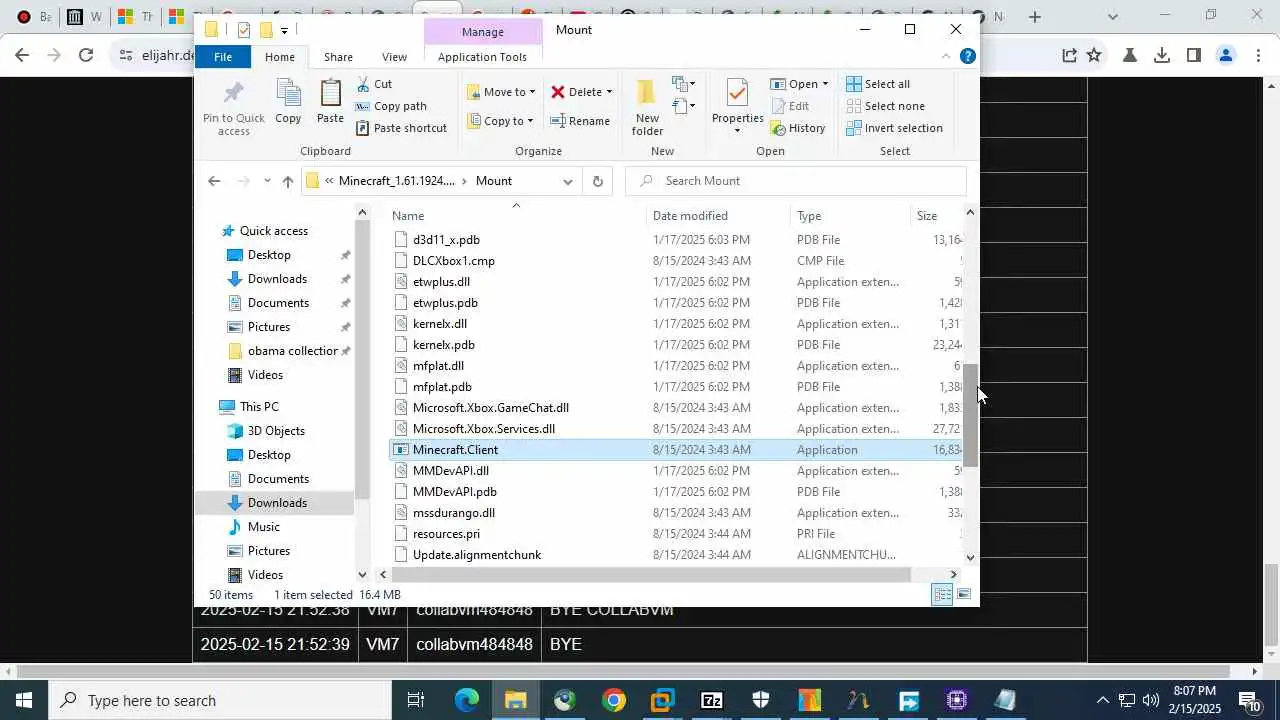Bookmark this page in Chrome

(x=1094, y=56)
